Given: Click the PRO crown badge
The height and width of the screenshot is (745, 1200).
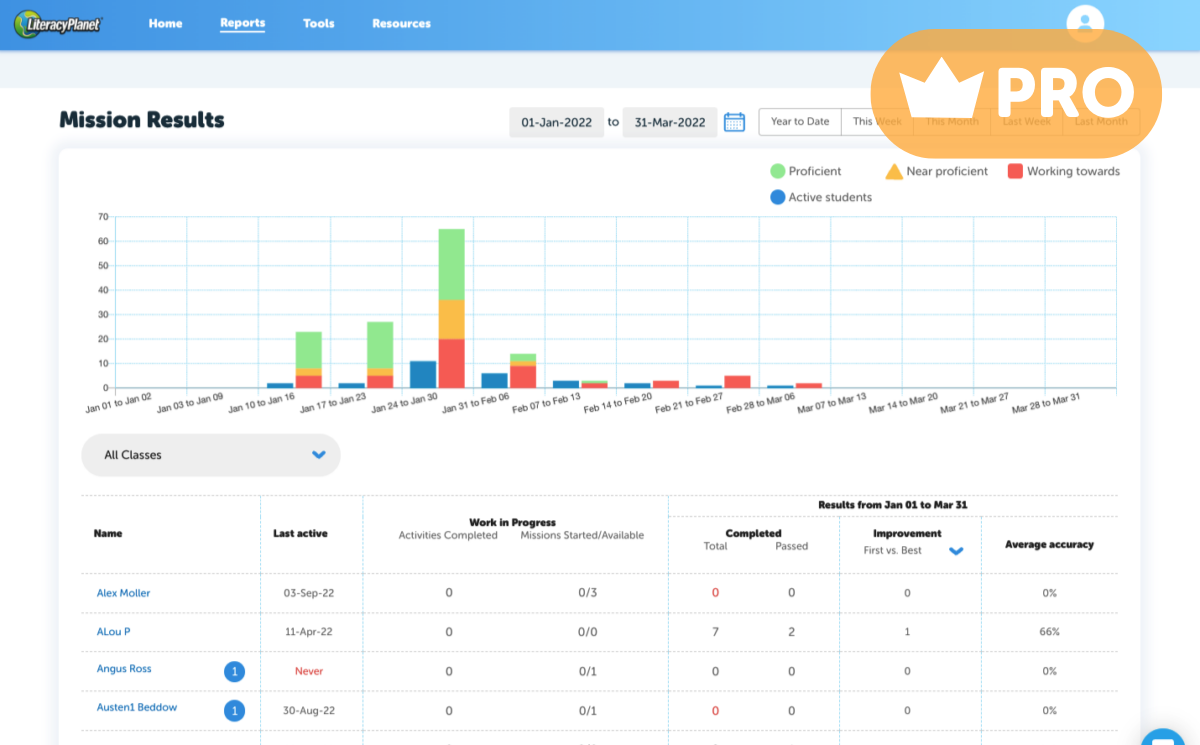Looking at the screenshot, I should point(1015,93).
